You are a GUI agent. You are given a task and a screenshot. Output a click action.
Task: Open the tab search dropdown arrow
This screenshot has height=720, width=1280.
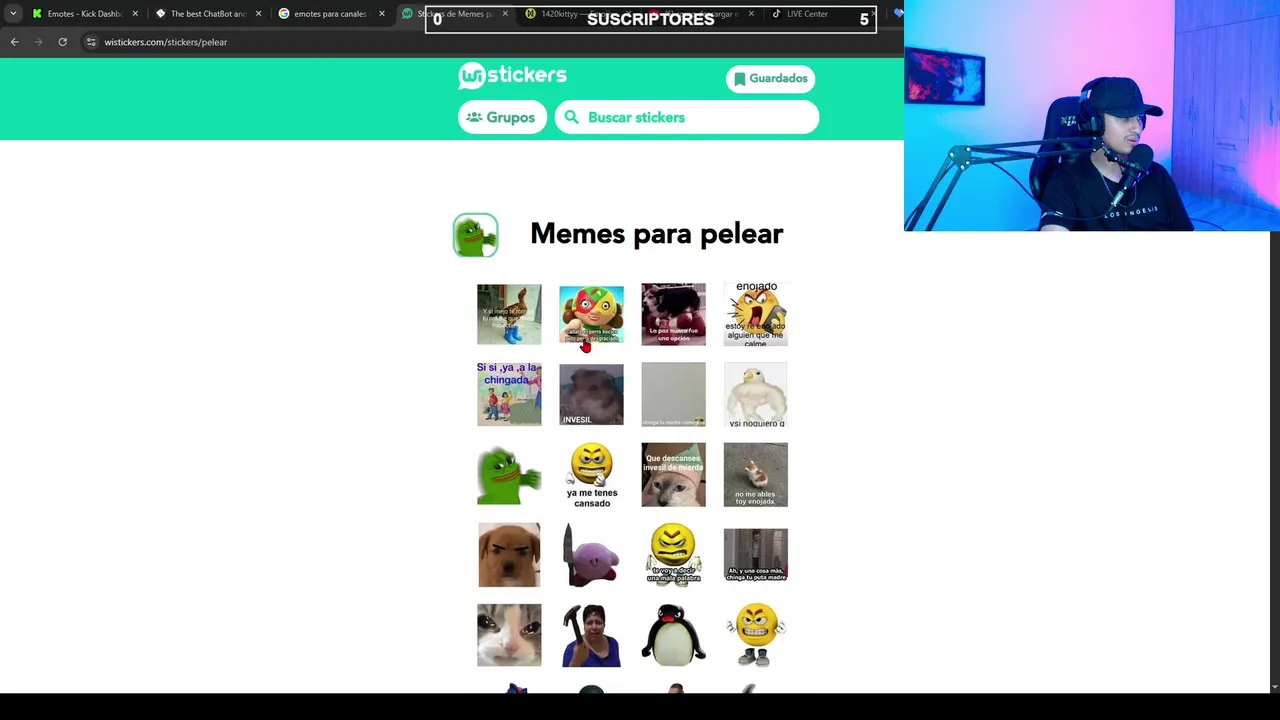point(12,14)
